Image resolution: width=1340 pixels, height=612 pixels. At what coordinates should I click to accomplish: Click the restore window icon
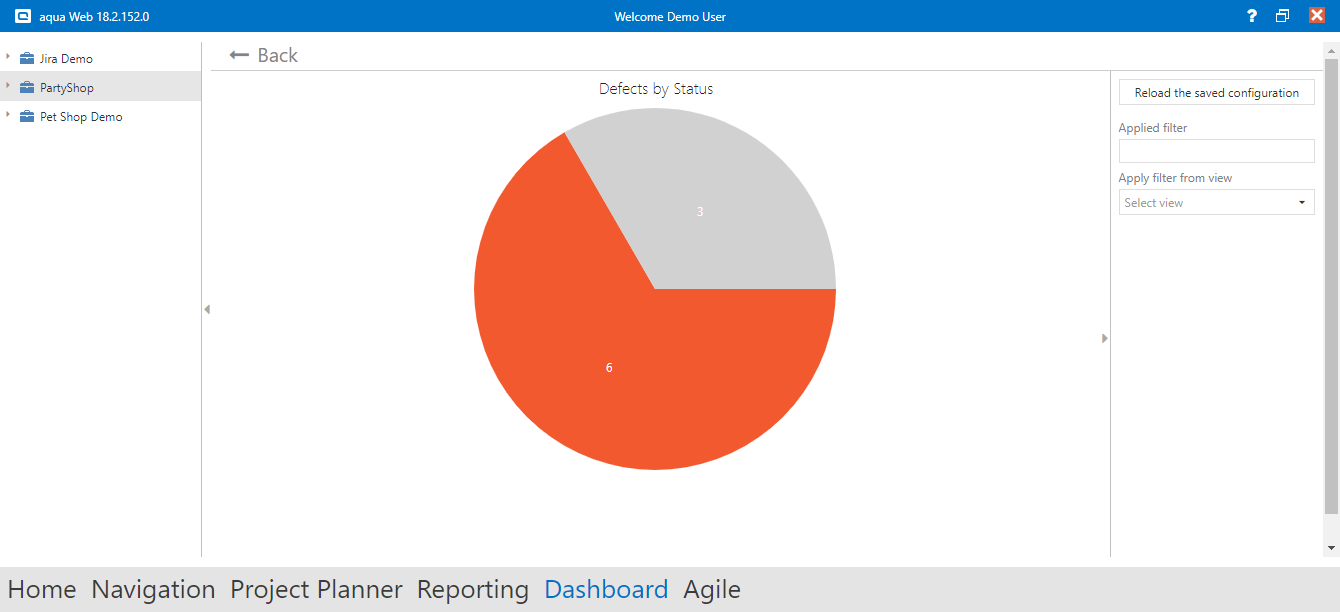click(x=1283, y=16)
